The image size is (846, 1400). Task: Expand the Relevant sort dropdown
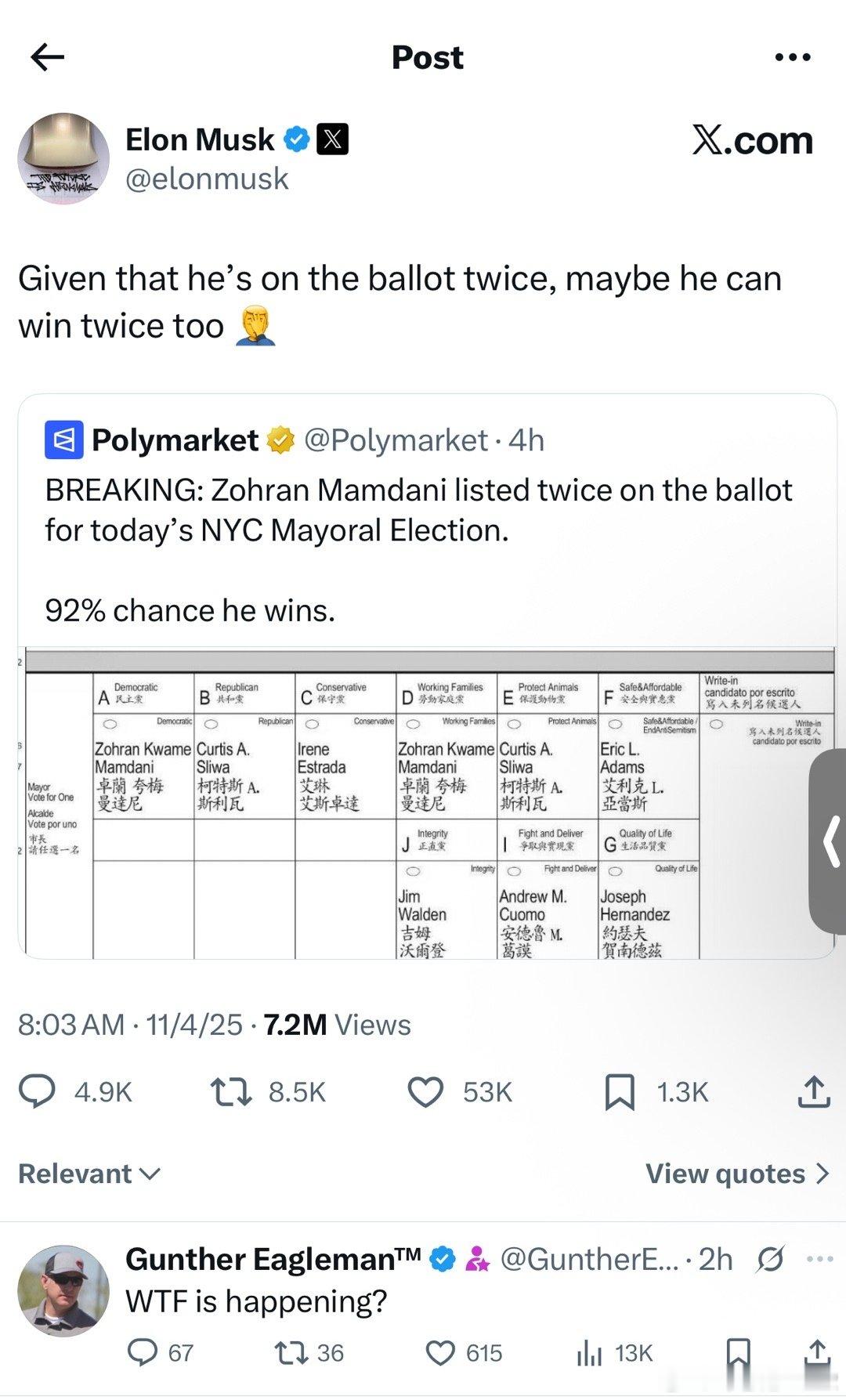click(89, 1174)
